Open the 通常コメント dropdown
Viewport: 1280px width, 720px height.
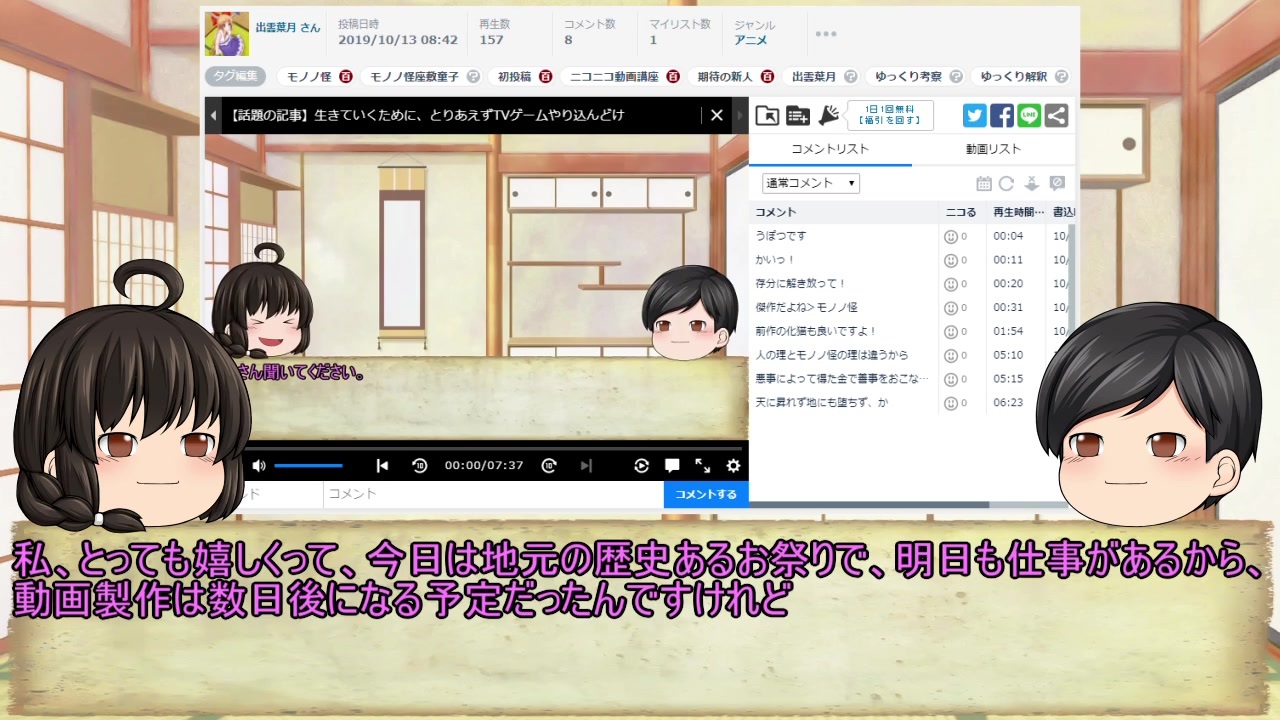pyautogui.click(x=811, y=183)
